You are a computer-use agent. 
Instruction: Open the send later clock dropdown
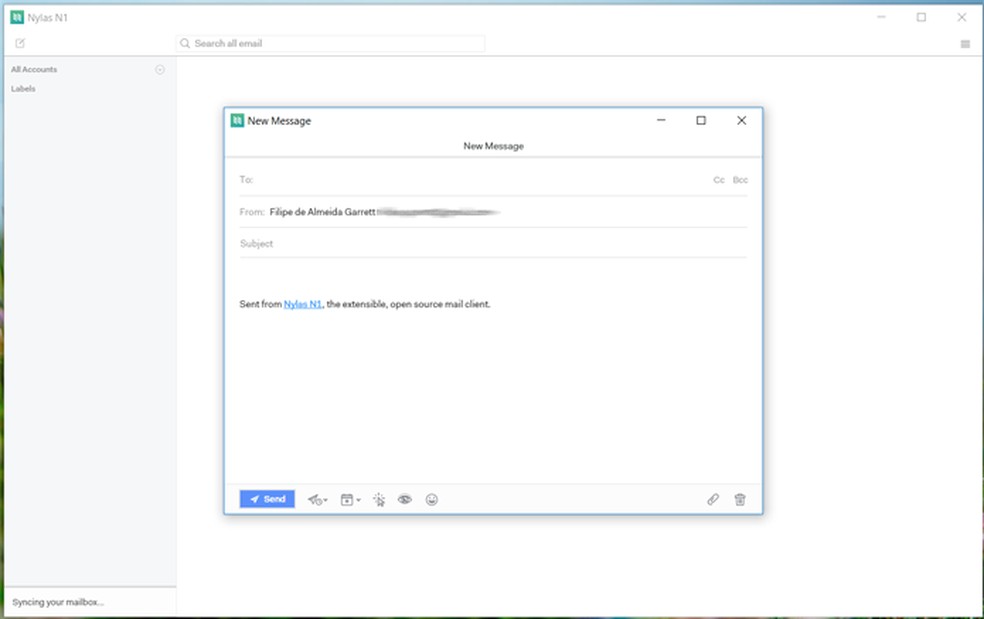318,500
